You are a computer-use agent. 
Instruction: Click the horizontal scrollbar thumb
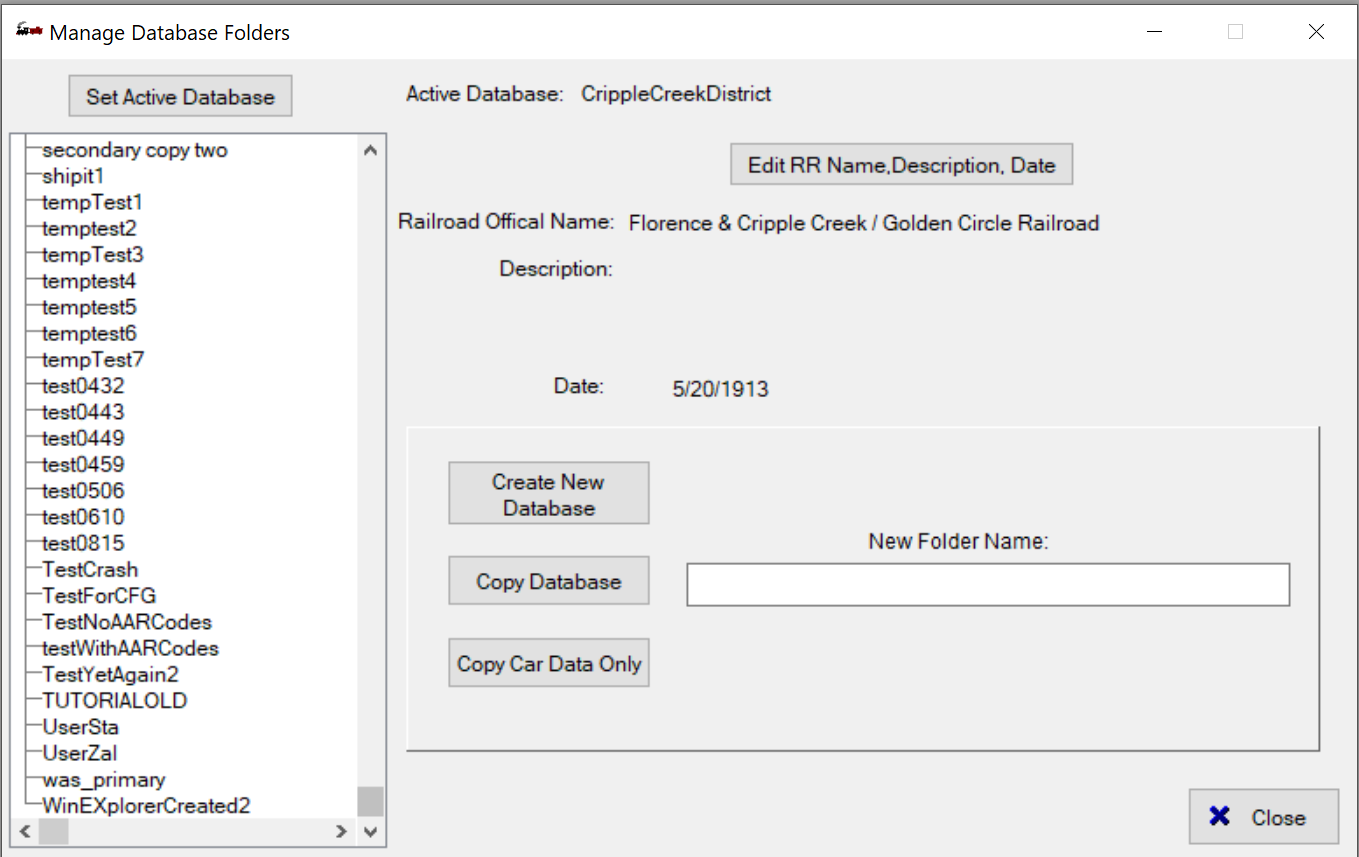point(53,831)
